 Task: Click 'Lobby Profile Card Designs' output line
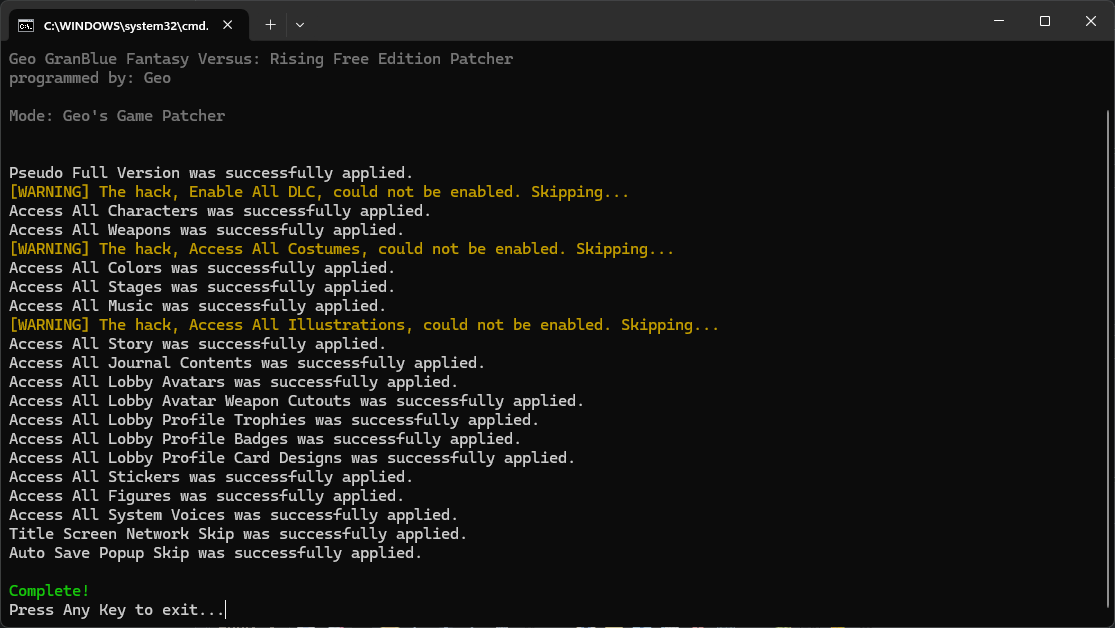click(292, 458)
